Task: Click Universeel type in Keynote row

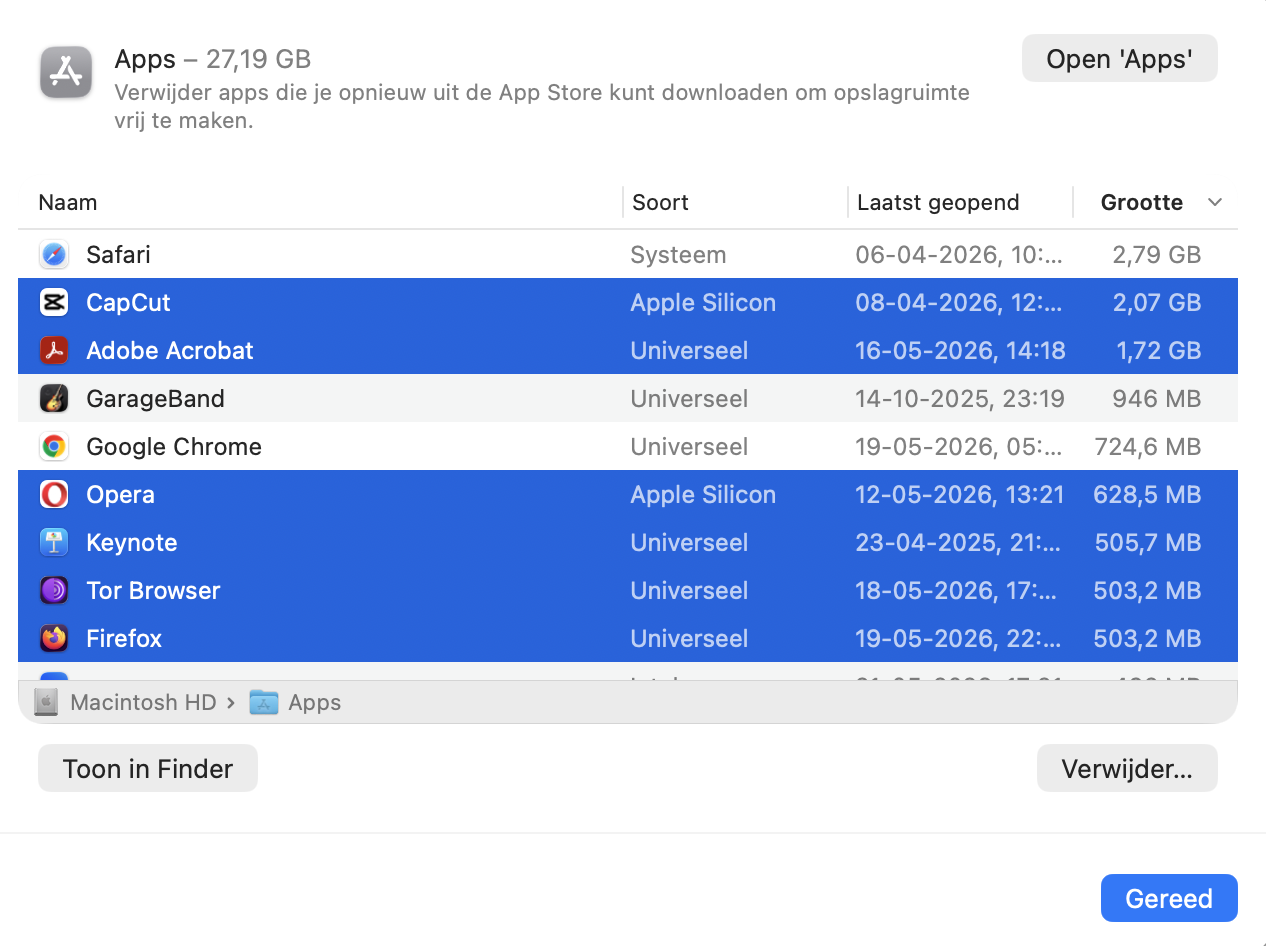Action: tap(689, 542)
